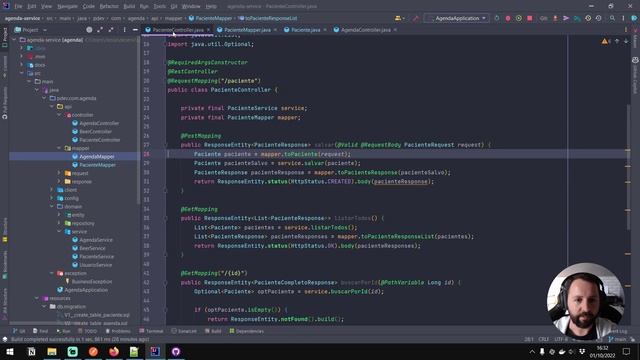Click the Debug bug icon in toolbar
The height and width of the screenshot is (360, 640).
click(508, 18)
